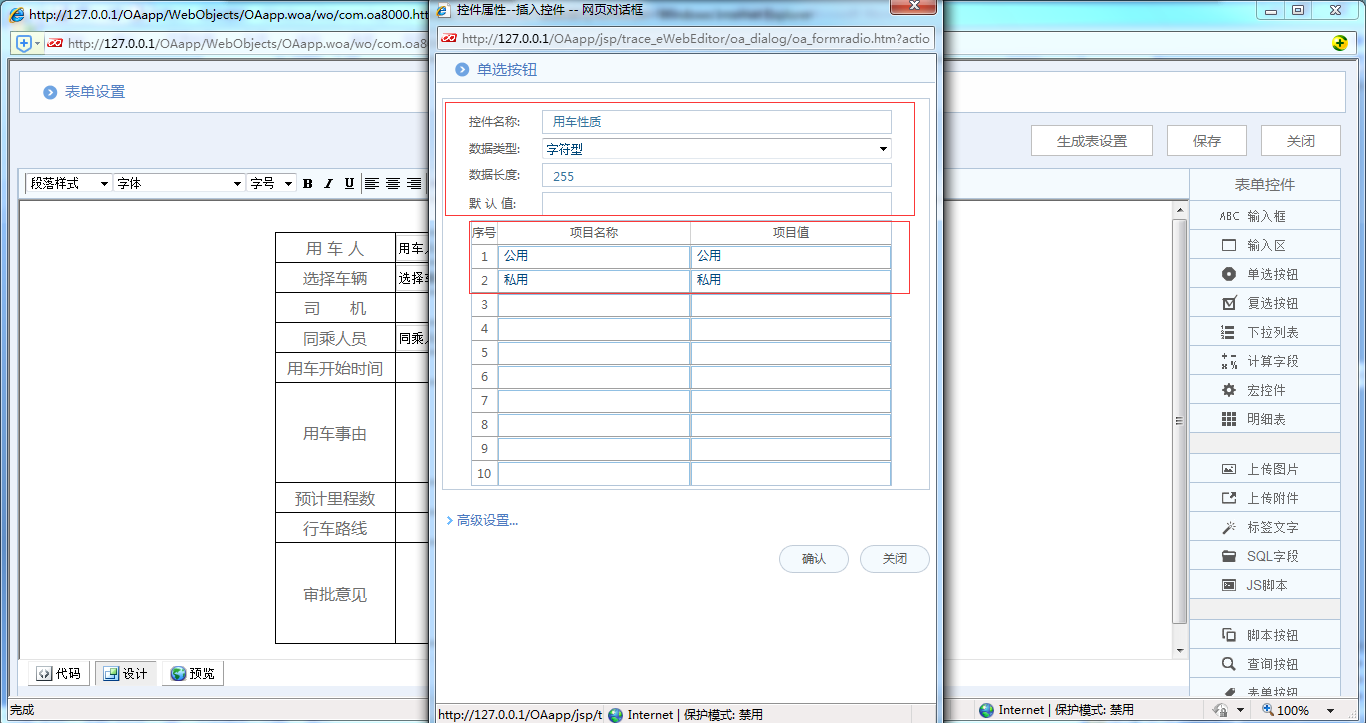
Task: Click the 单选按钮 radio control icon in sidebar
Action: click(x=1229, y=274)
